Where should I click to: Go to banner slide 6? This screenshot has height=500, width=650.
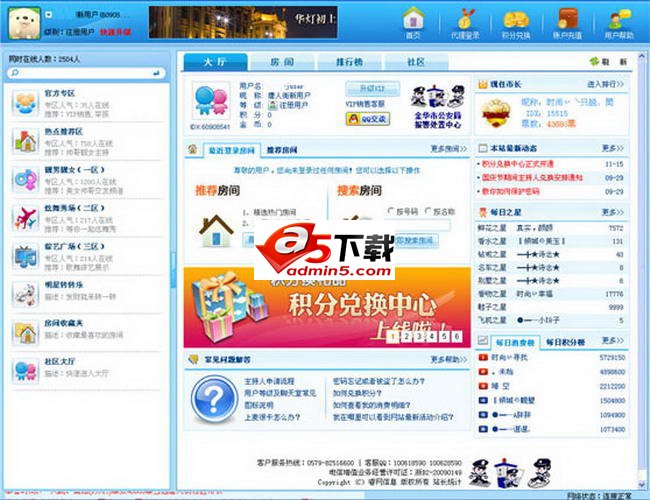pos(456,336)
